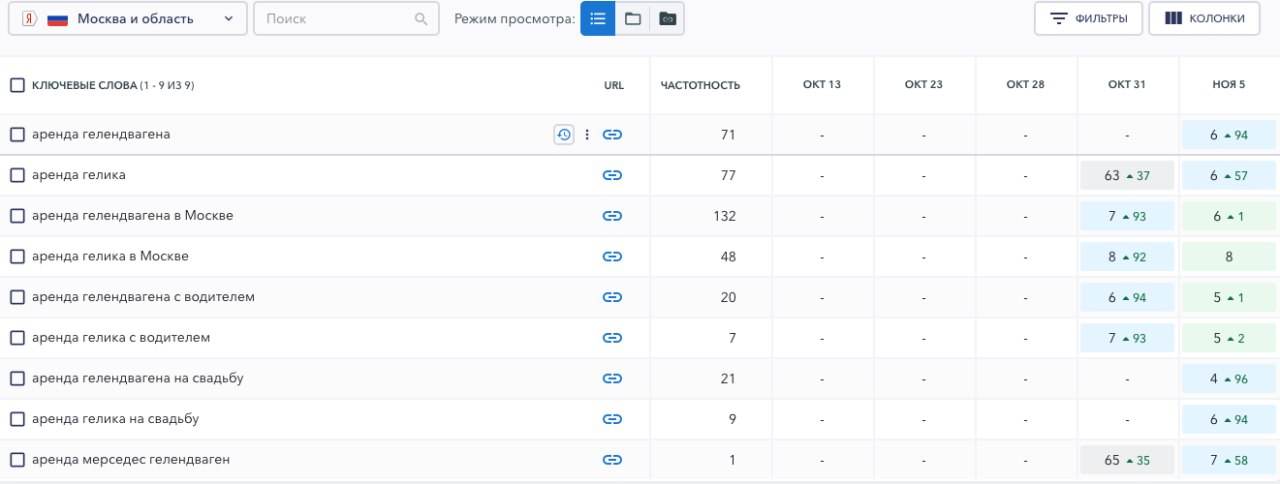Tick checkbox for аренда гелендвагена на свадьбу
This screenshot has height=484, width=1280.
tap(17, 378)
